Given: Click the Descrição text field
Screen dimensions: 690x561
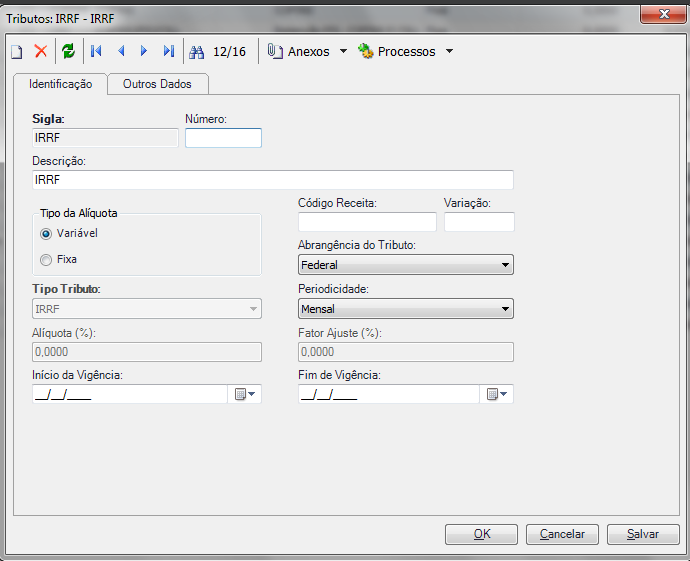Looking at the screenshot, I should pyautogui.click(x=273, y=180).
